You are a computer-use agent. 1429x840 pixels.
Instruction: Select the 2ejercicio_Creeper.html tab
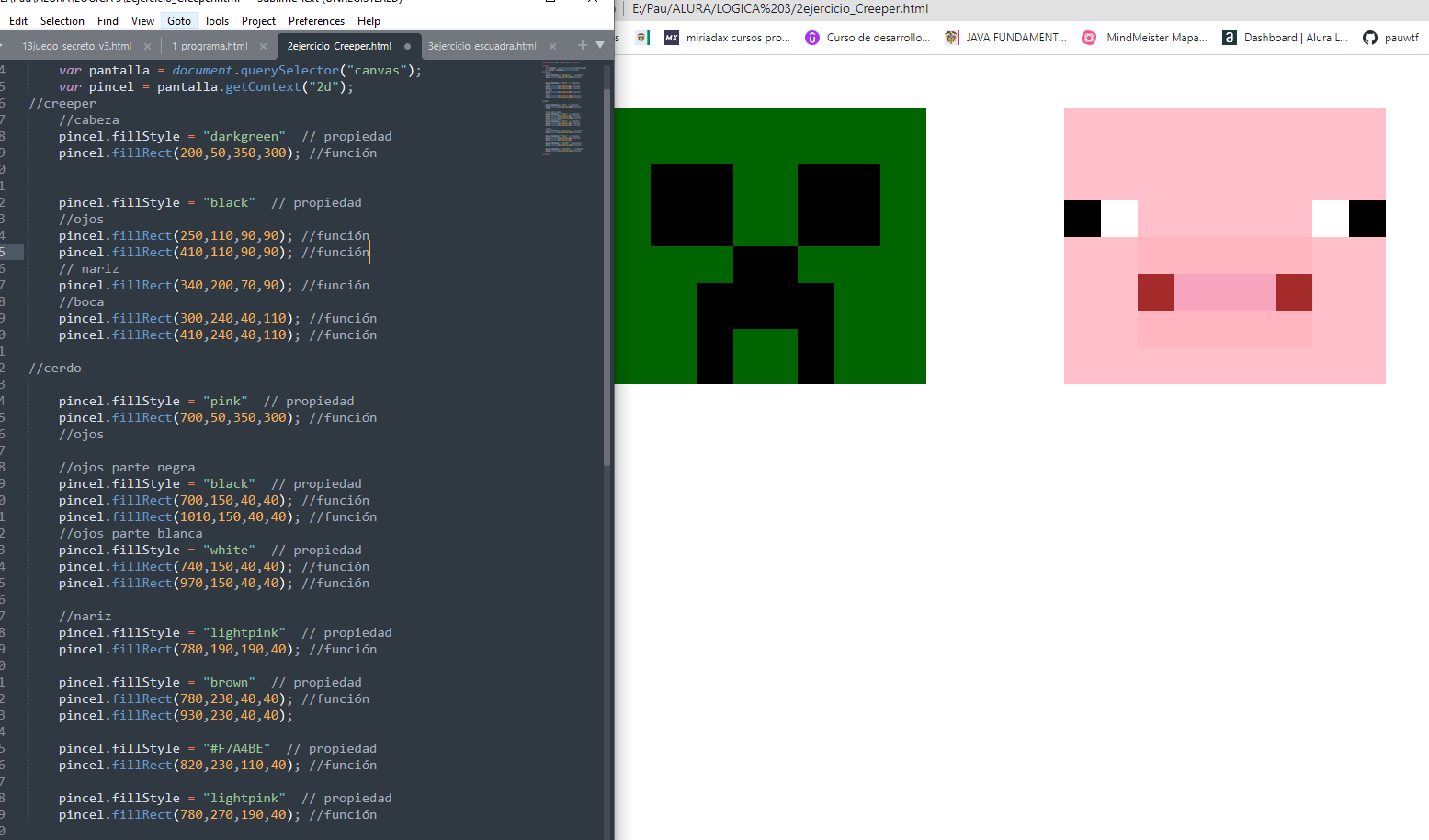(339, 46)
